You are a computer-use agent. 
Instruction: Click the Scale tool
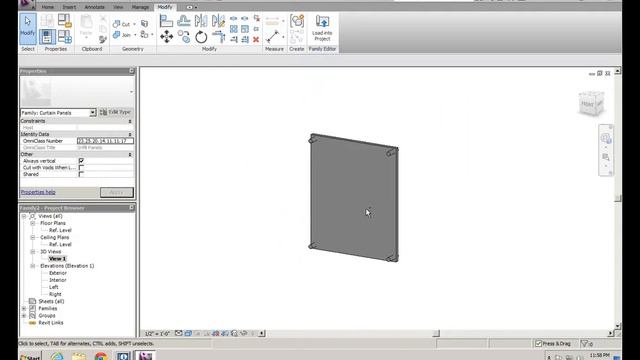(245, 29)
